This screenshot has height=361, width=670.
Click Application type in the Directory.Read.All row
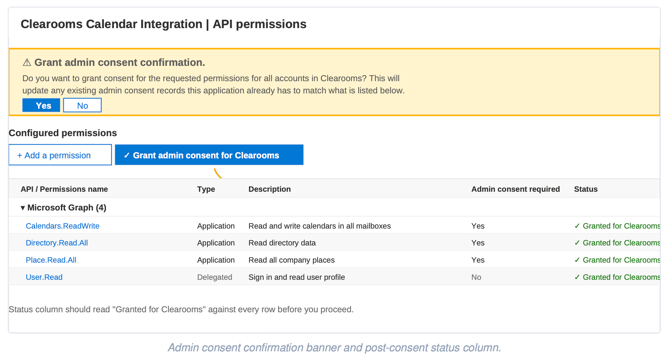pyautogui.click(x=216, y=243)
